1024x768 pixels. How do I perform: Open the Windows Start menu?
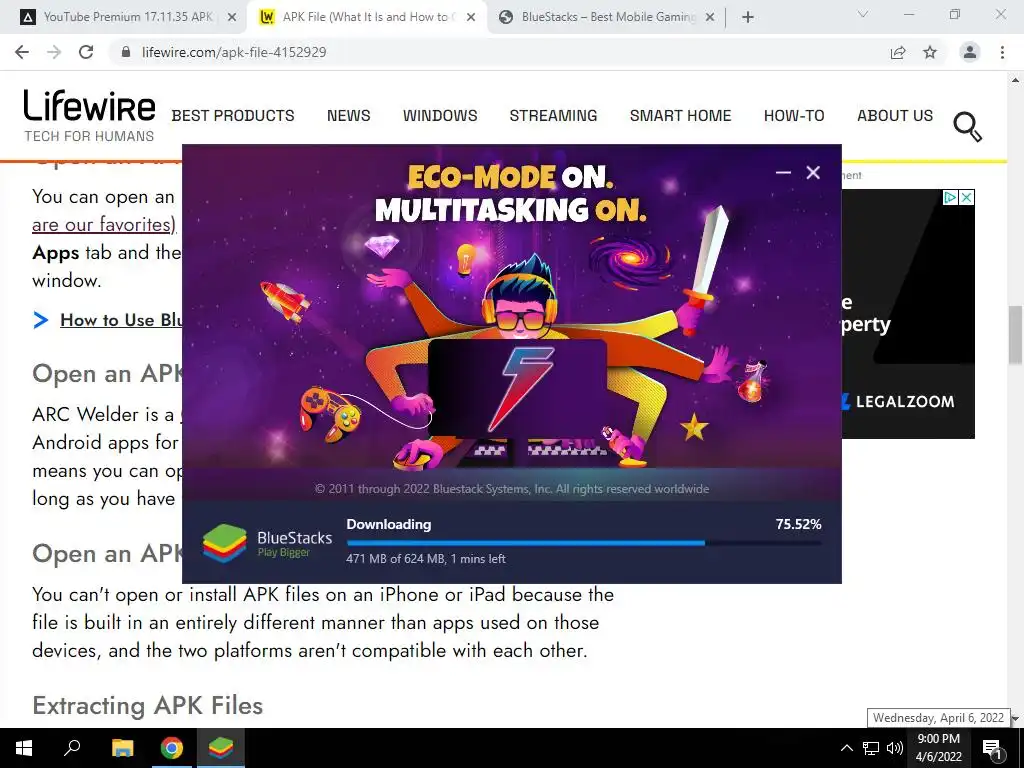pos(24,748)
